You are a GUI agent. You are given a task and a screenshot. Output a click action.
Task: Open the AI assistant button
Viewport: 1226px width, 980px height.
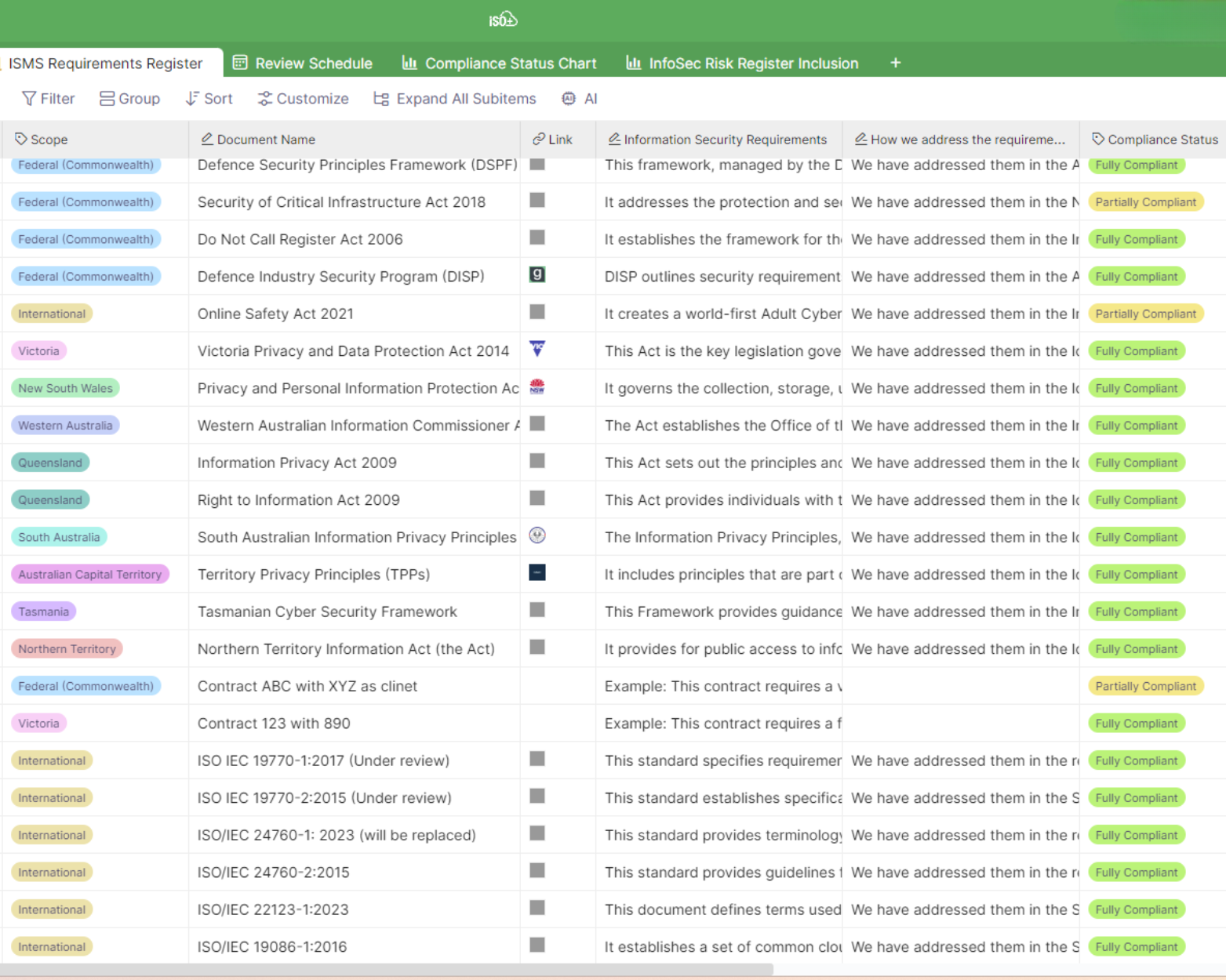580,99
